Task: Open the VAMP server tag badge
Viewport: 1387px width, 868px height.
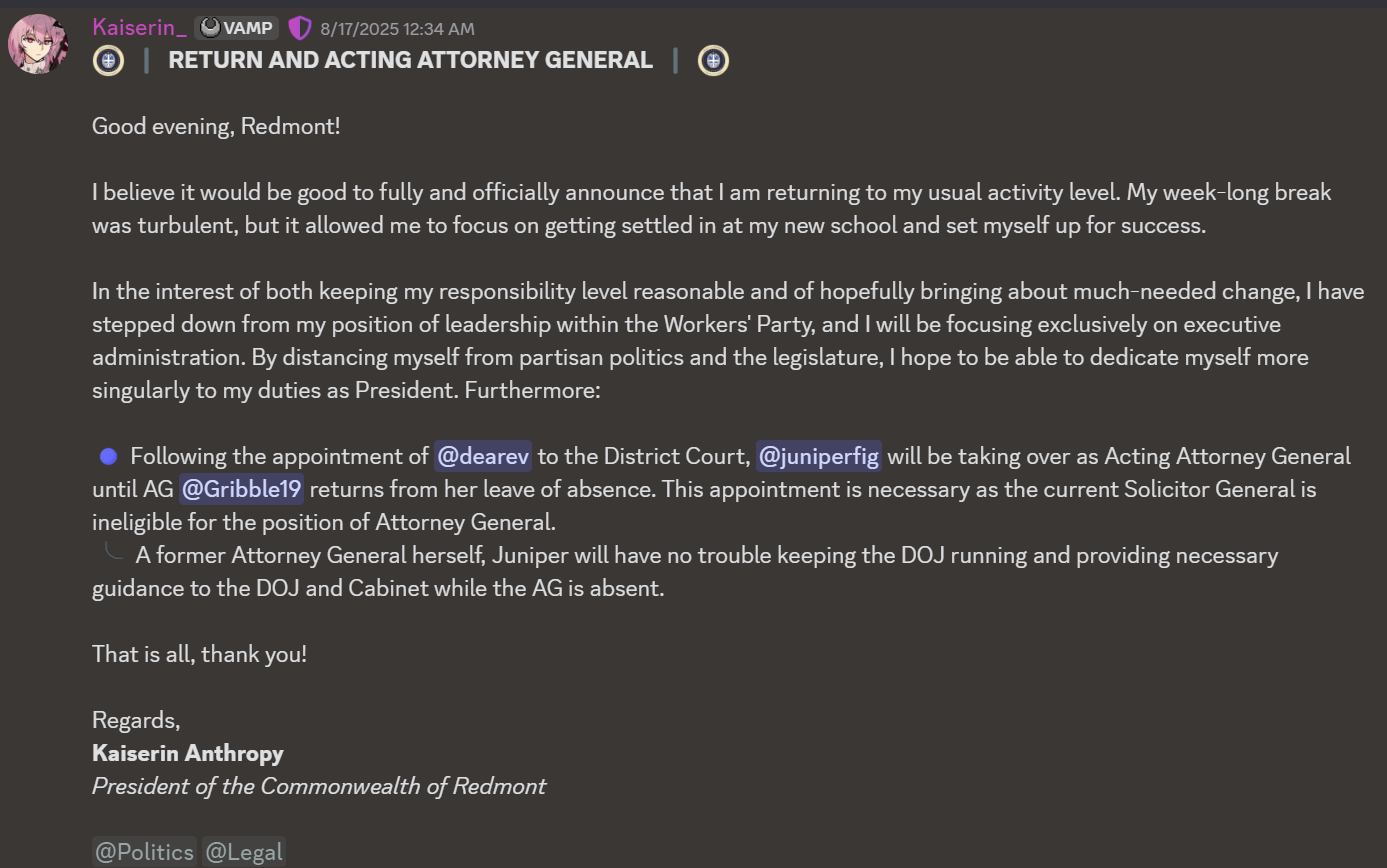Action: pyautogui.click(x=236, y=28)
